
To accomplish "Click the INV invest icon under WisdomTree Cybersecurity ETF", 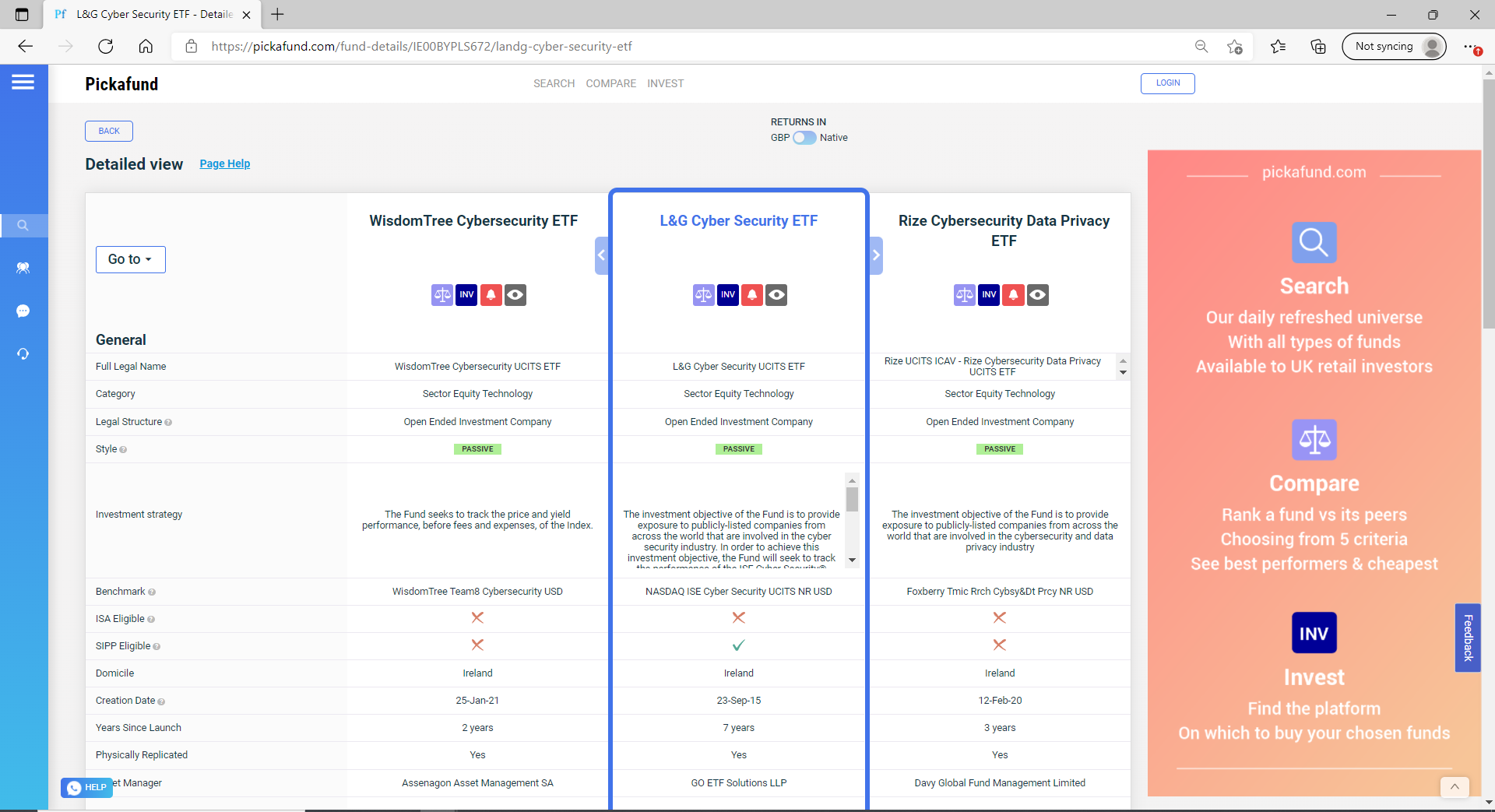I will coord(466,294).
